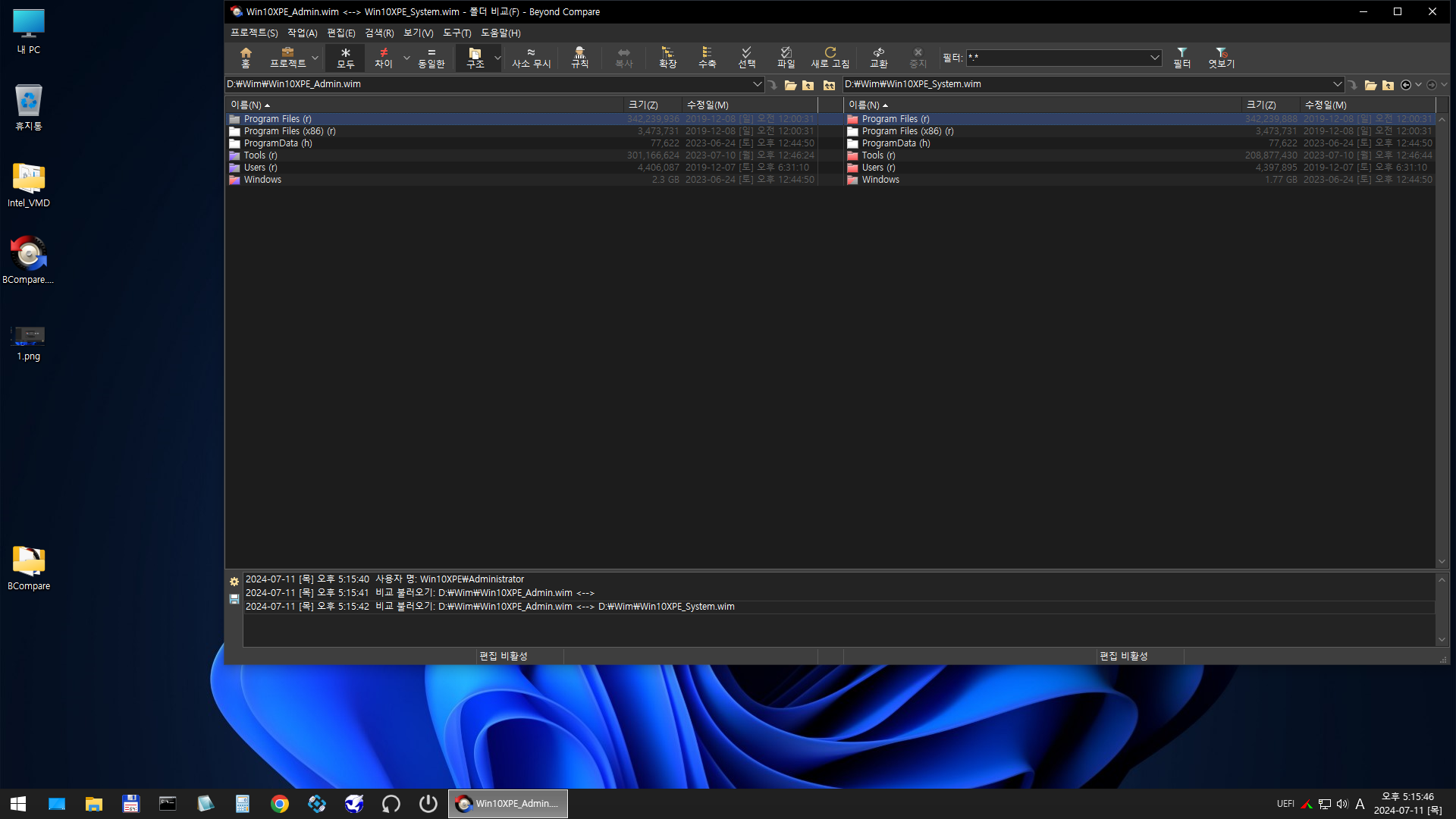1456x819 pixels.
Task: Select ProgramData (h) folder in left pane
Action: click(522, 143)
